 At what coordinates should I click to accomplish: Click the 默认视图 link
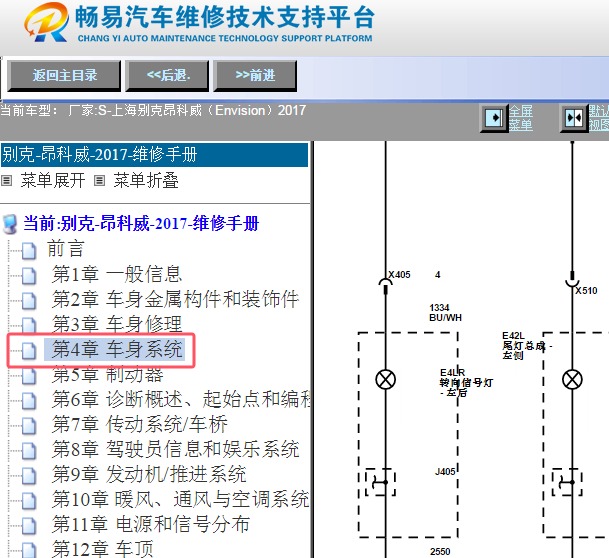point(599,118)
